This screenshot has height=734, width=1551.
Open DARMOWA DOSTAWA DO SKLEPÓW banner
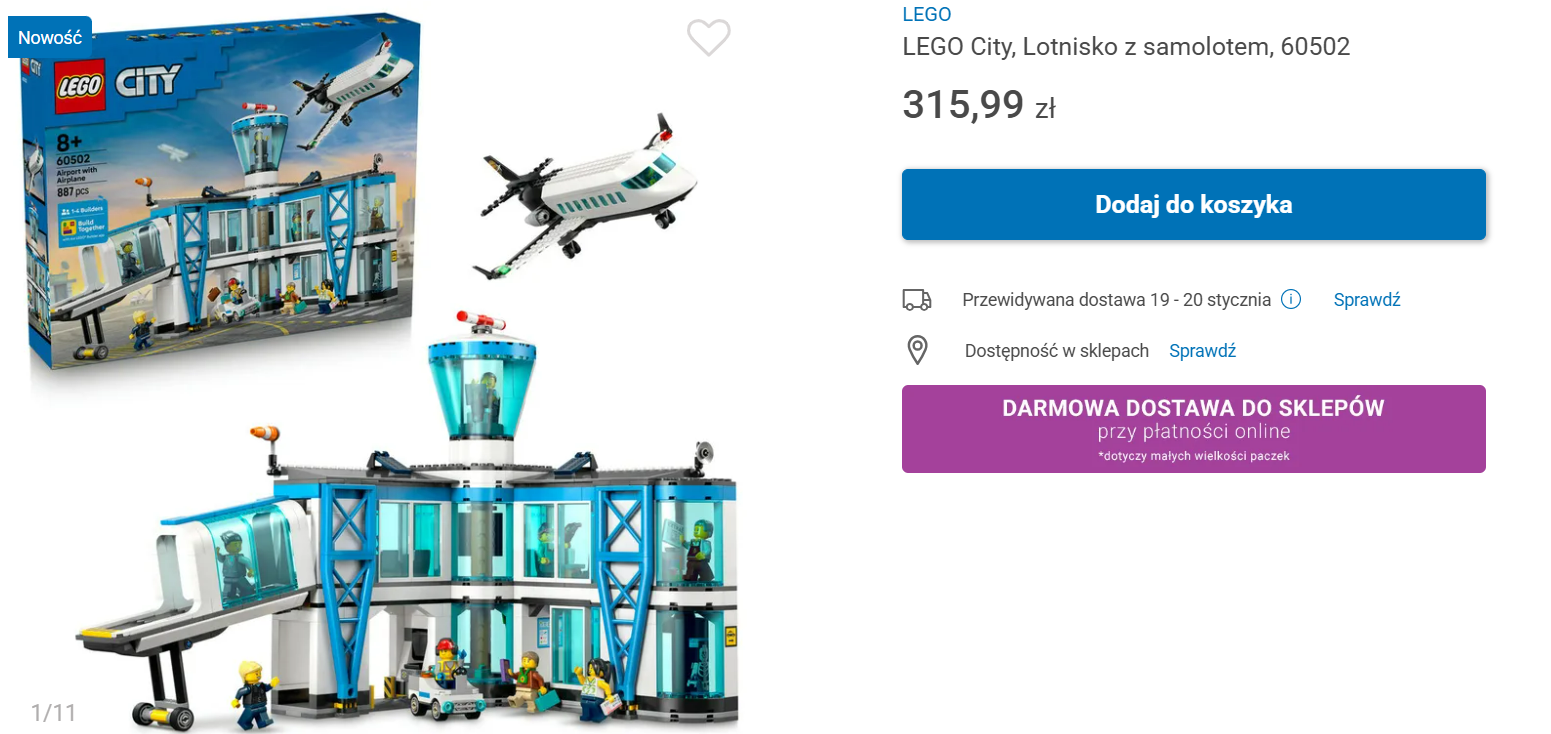pyautogui.click(x=1193, y=428)
